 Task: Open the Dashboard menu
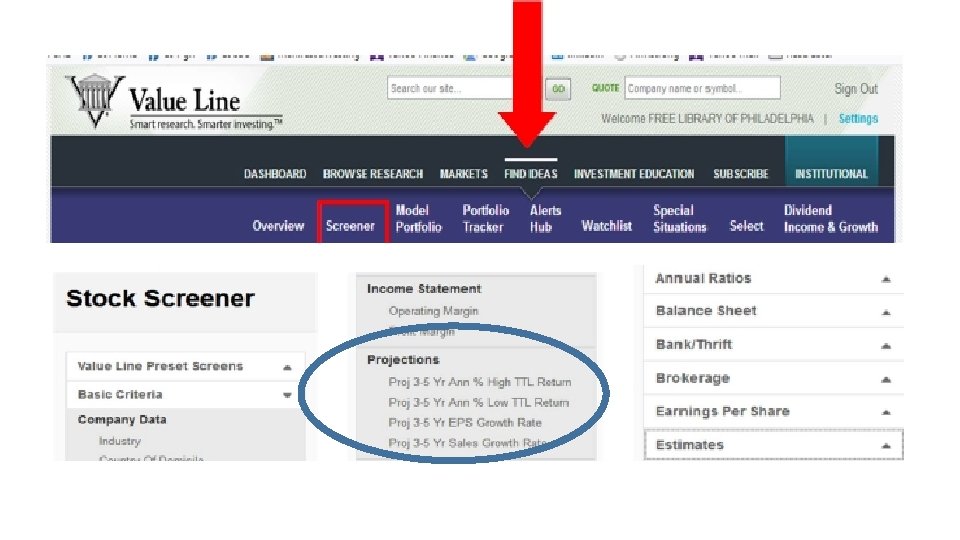pos(275,174)
